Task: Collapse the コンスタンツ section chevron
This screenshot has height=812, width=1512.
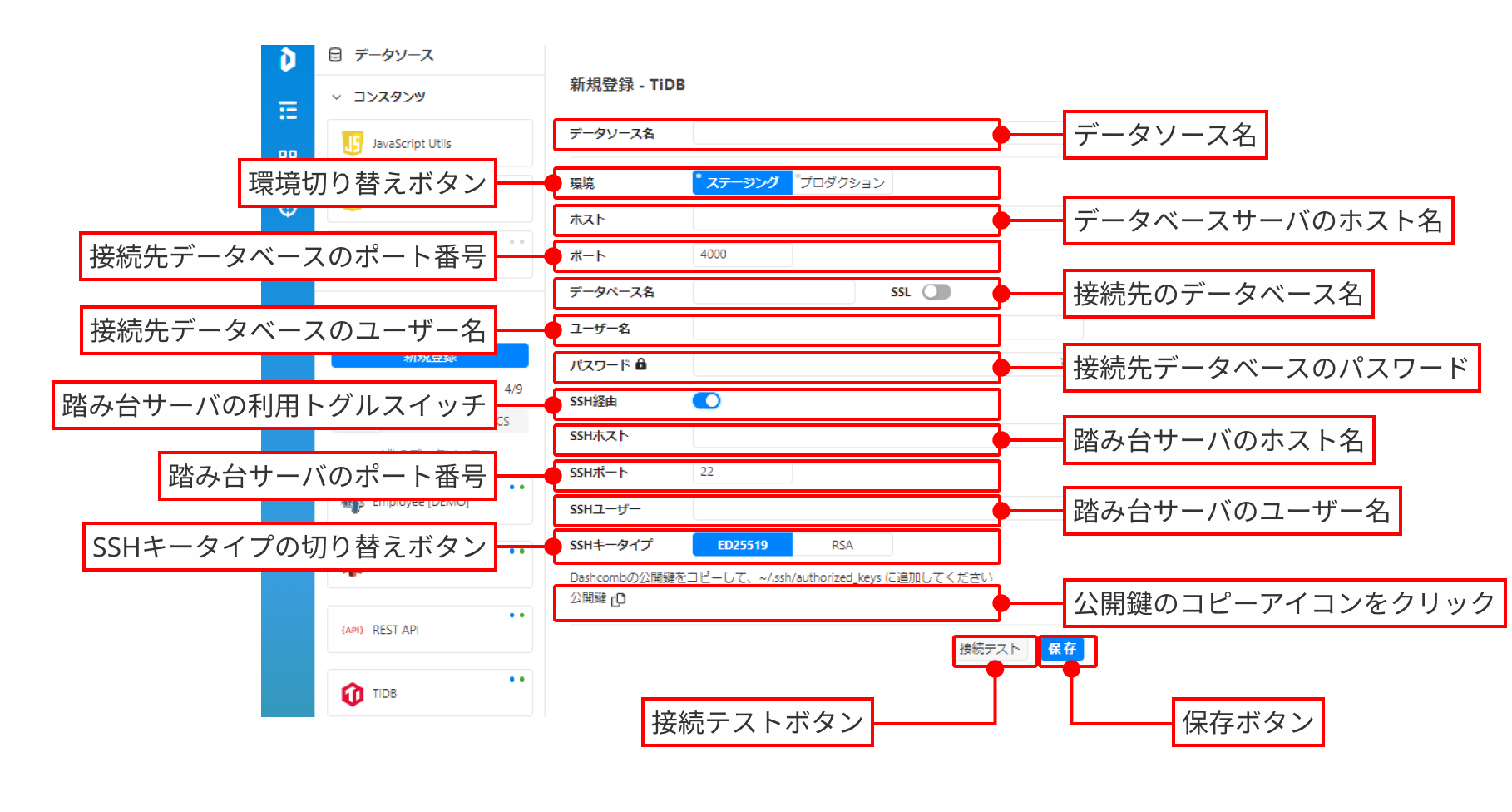Action: (337, 97)
